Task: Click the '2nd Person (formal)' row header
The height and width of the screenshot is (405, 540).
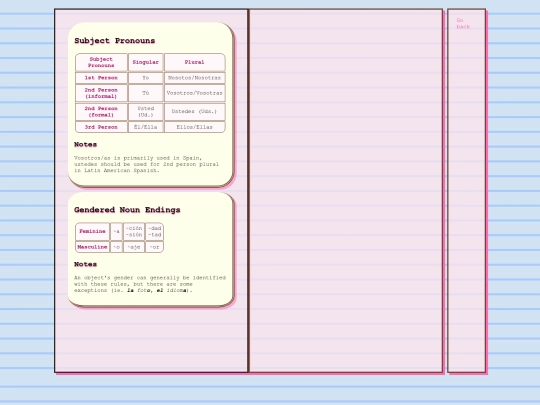Action: click(x=101, y=112)
